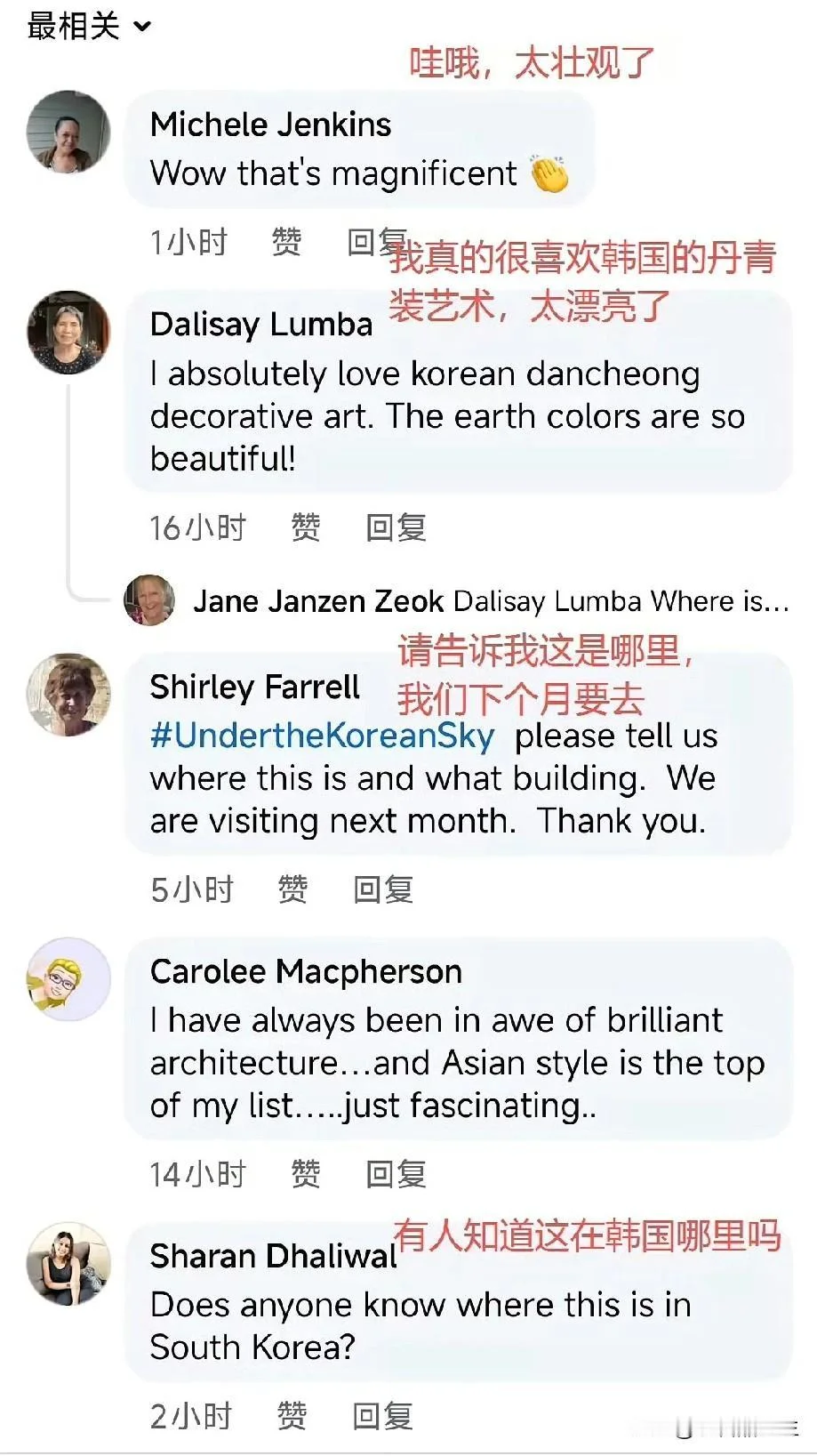Reply to Shirley Farrell's comment

point(383,889)
